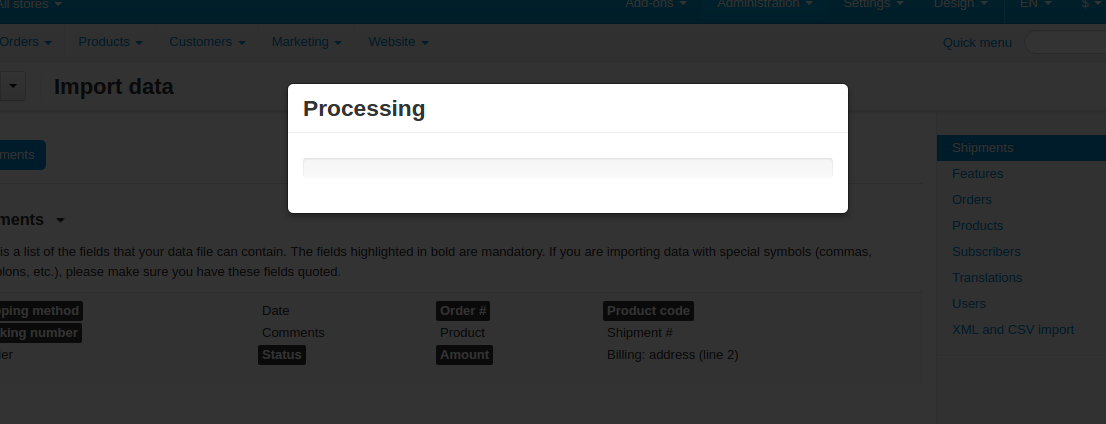This screenshot has height=424, width=1106.
Task: Open the Customers menu
Action: coord(207,42)
